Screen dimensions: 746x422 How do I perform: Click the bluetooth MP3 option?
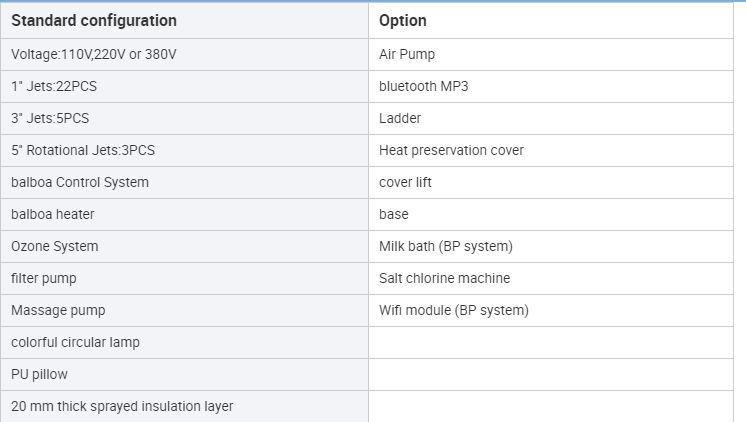423,86
